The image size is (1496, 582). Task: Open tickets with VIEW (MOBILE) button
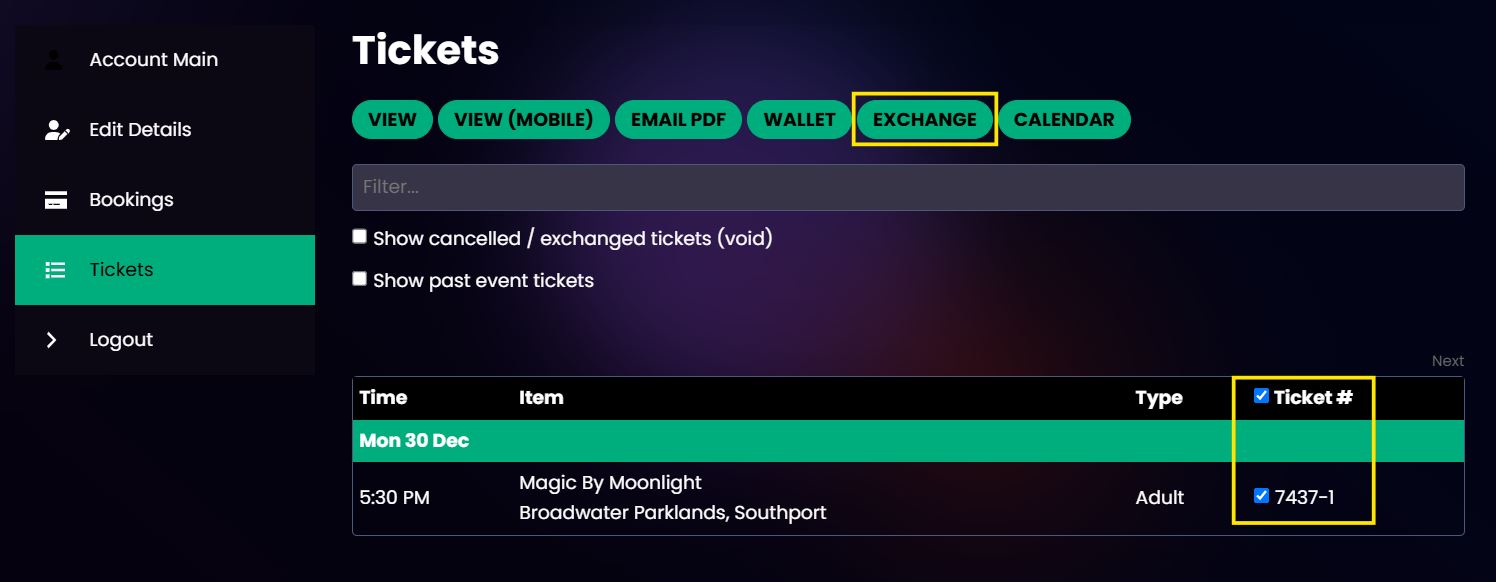(524, 120)
